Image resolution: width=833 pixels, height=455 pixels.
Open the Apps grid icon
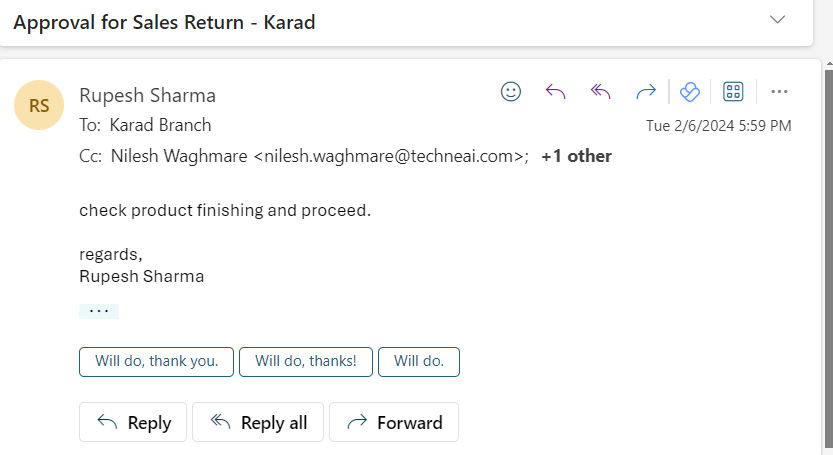pos(733,91)
